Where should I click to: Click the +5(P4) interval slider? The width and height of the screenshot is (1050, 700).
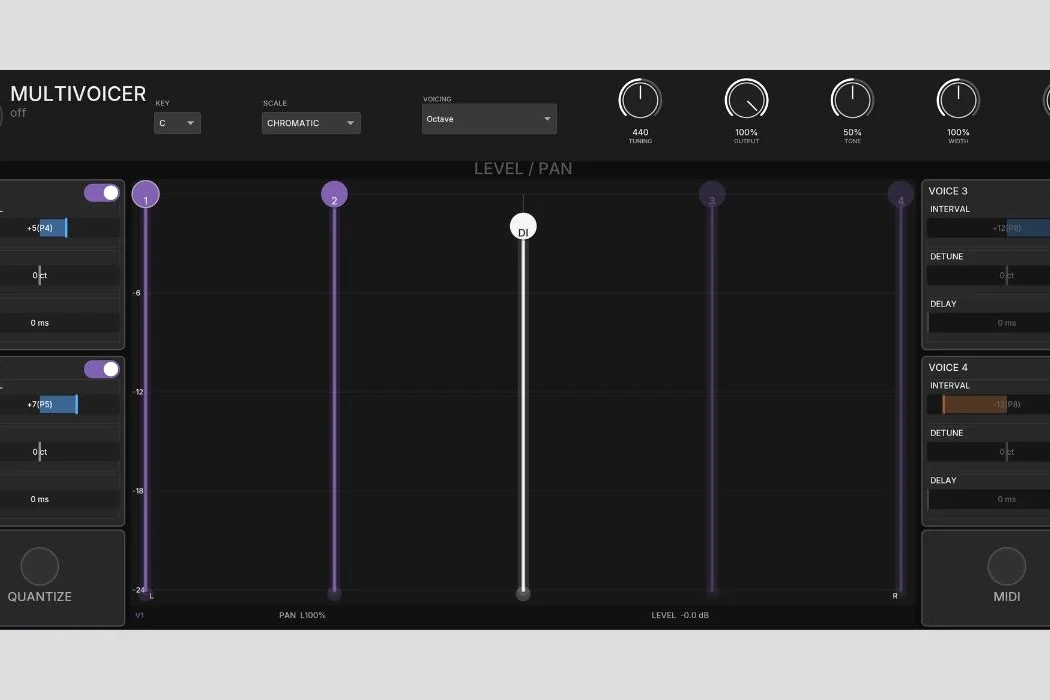pos(60,228)
